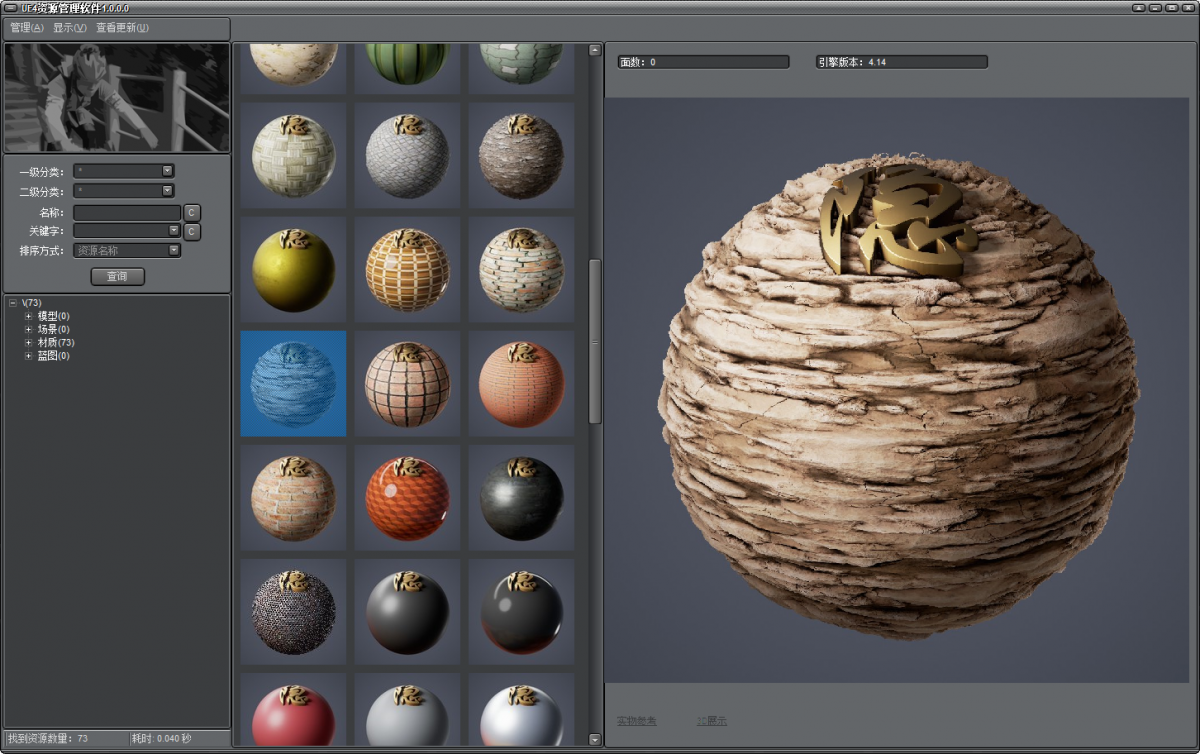Click the 查询 search button
The image size is (1200, 754).
coord(117,276)
